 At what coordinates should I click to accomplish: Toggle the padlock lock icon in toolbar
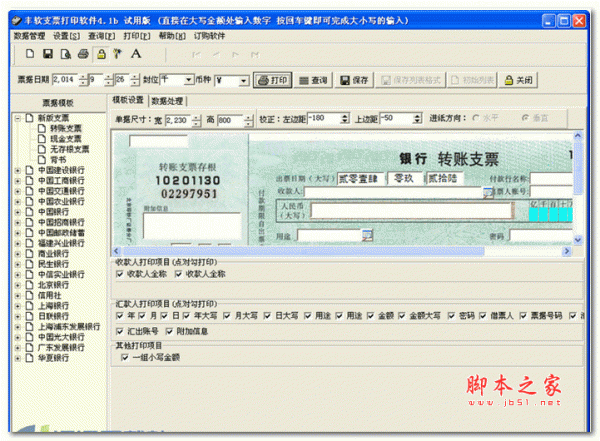click(101, 54)
